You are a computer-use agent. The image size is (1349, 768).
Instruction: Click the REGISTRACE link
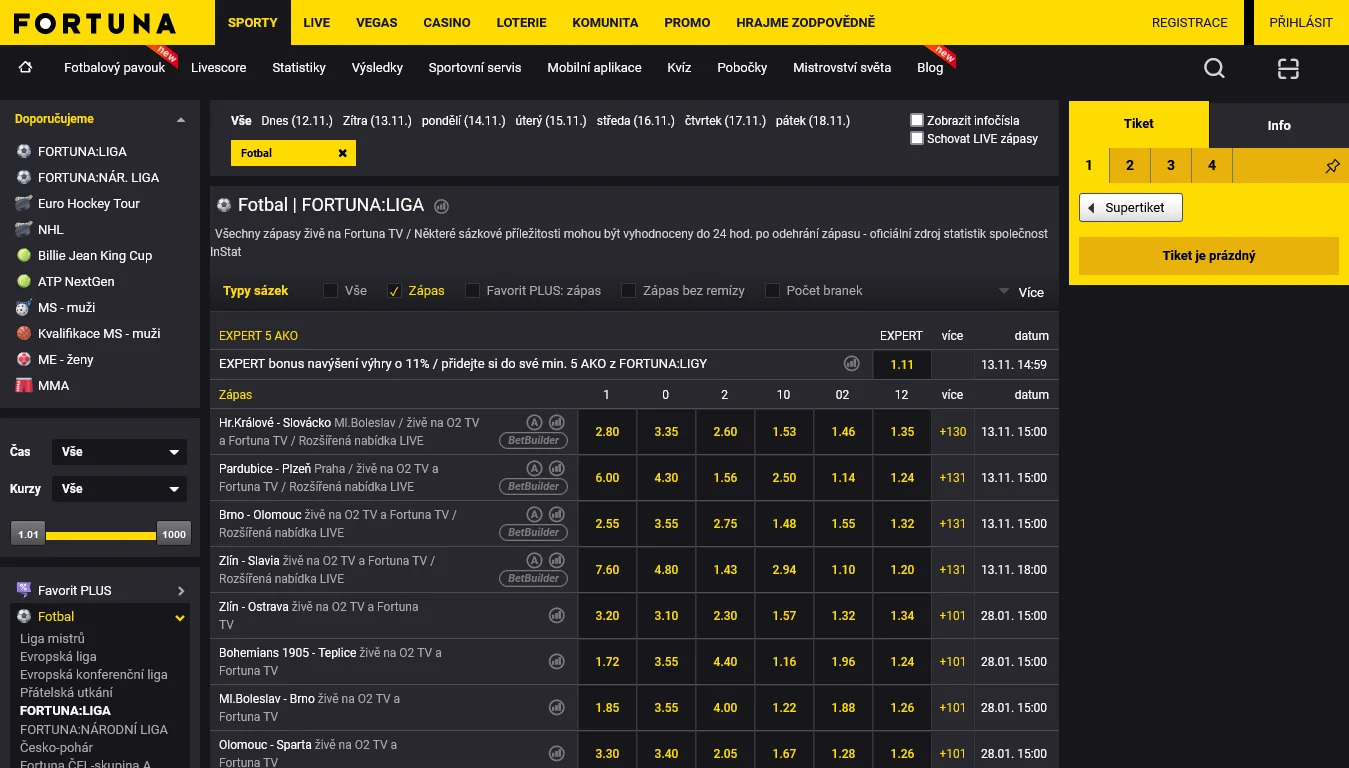1189,22
